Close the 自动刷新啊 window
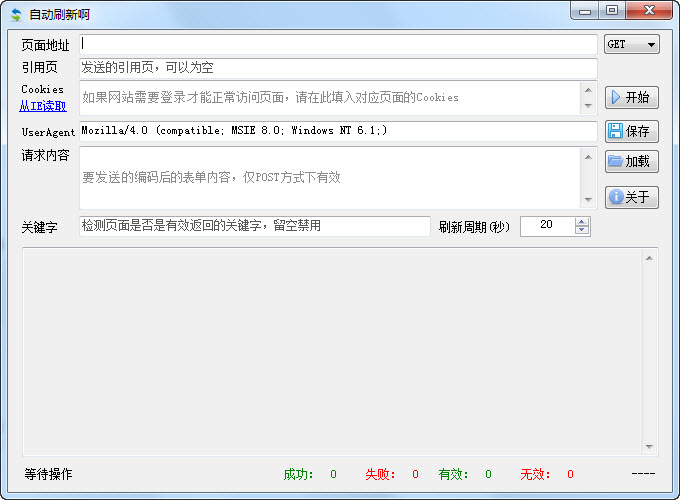This screenshot has height=500, width=680. coord(649,11)
